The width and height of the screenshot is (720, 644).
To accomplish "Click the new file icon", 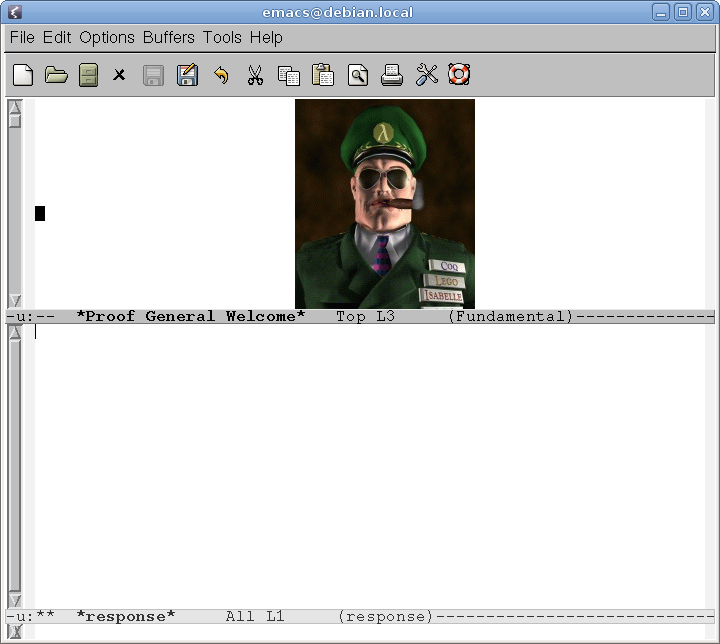I will 23,75.
